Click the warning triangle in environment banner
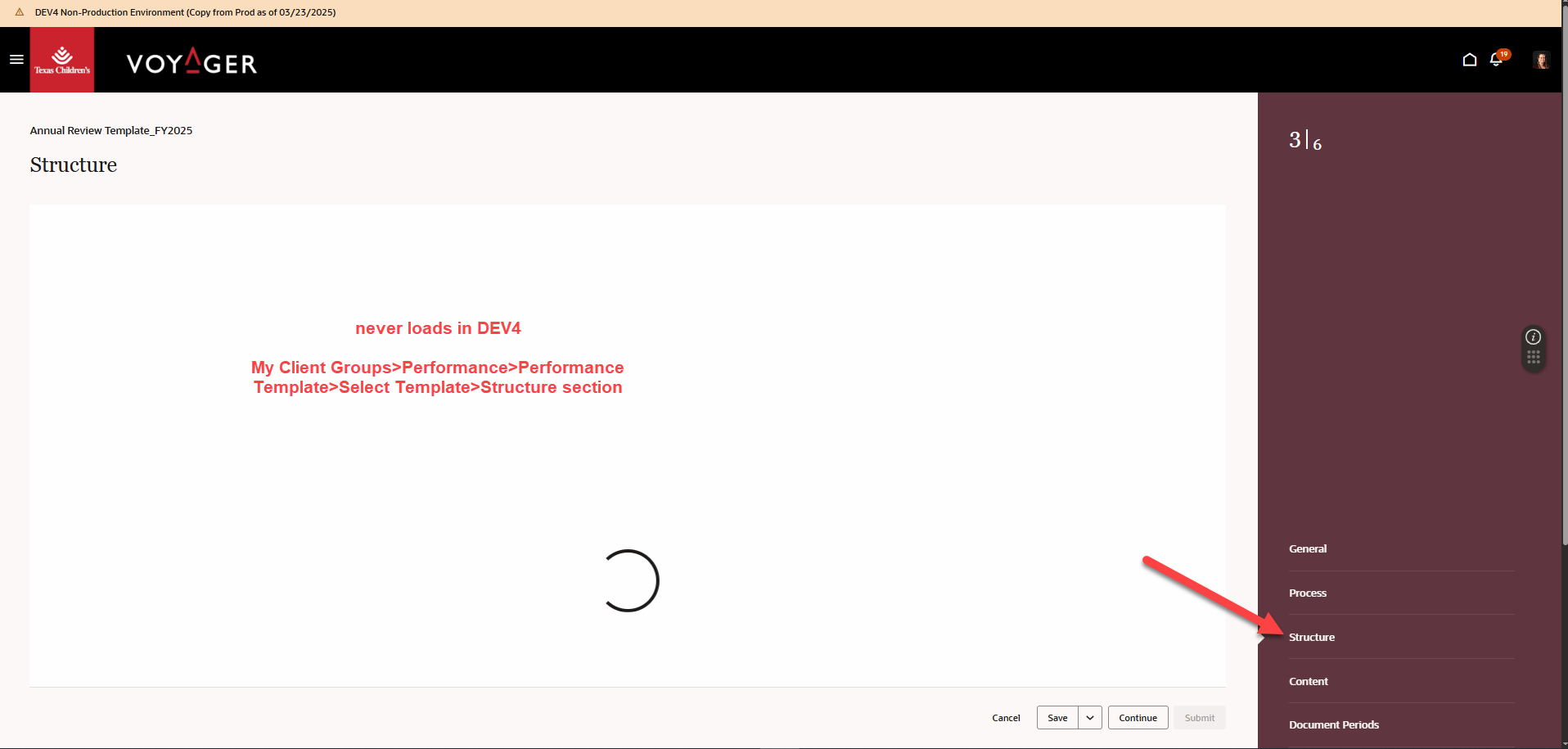The image size is (1568, 749). click(20, 12)
